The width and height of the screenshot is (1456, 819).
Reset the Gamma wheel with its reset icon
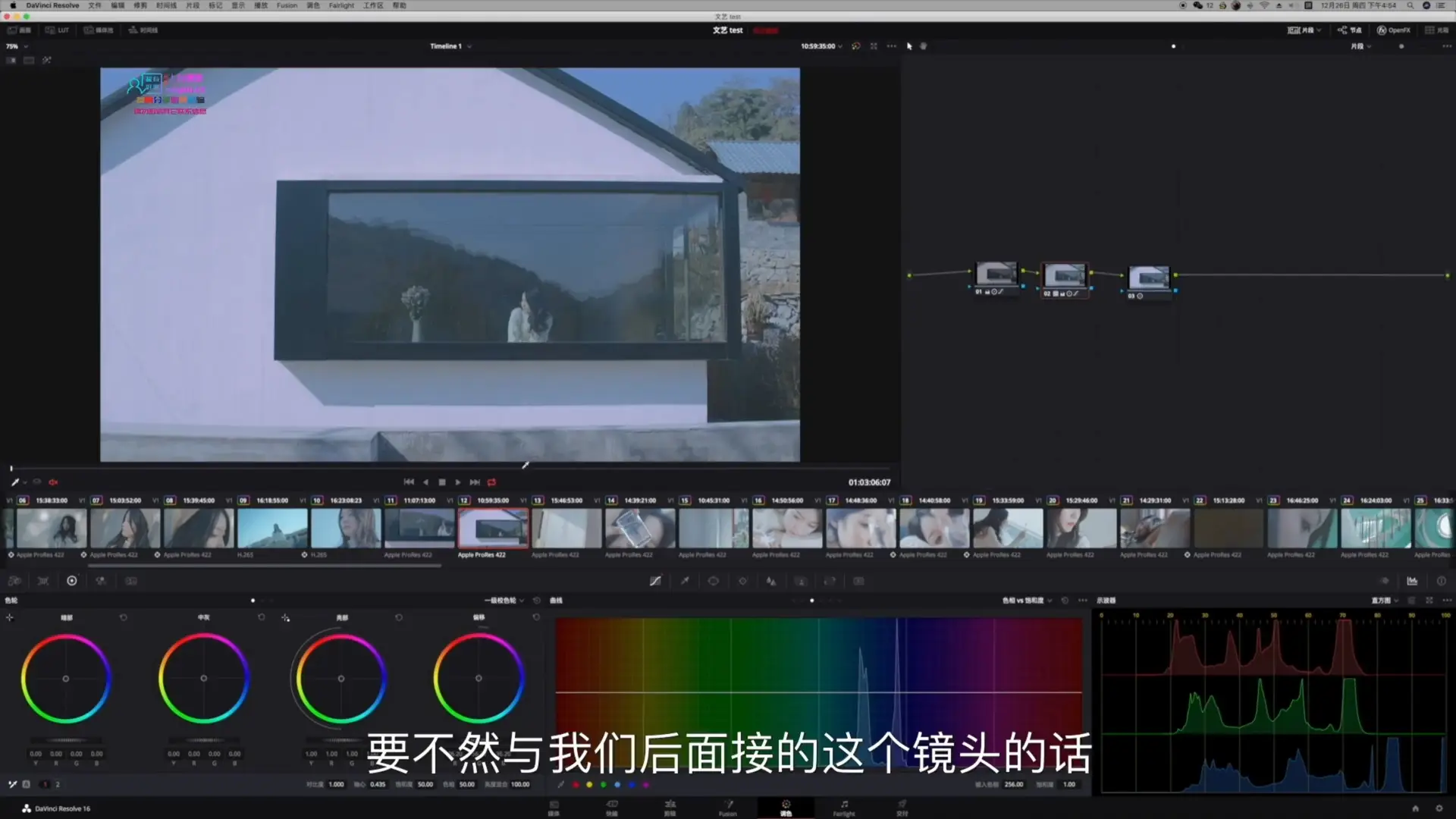tap(262, 617)
